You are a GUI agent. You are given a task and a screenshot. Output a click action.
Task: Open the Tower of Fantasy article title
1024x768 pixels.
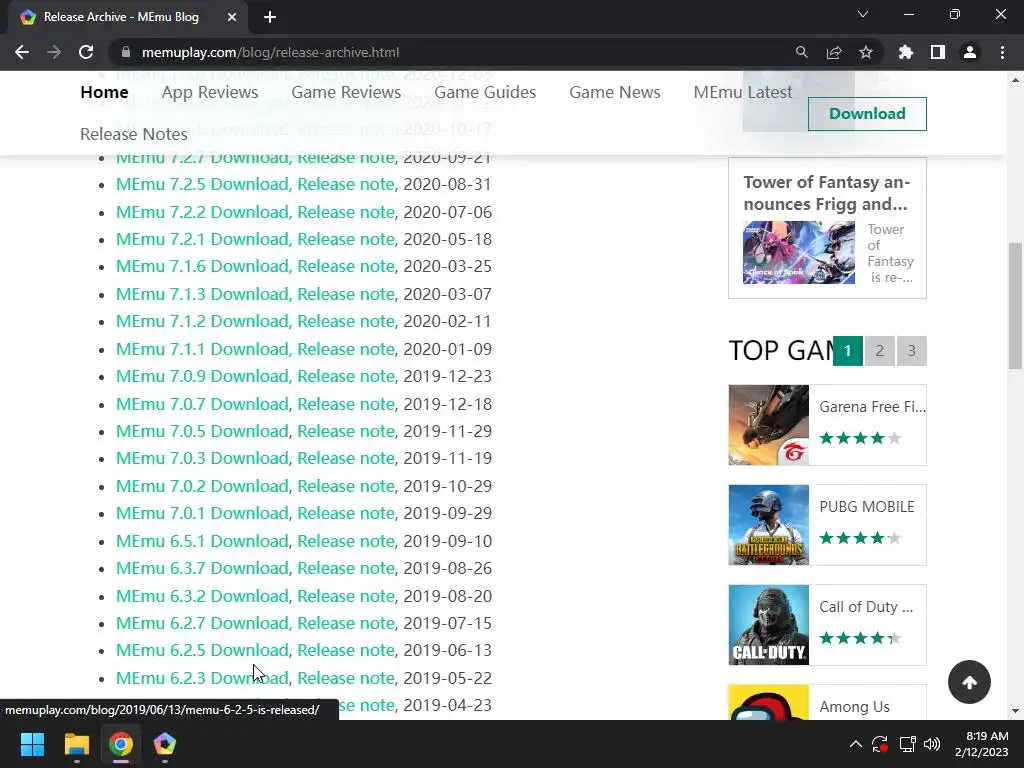coord(827,193)
